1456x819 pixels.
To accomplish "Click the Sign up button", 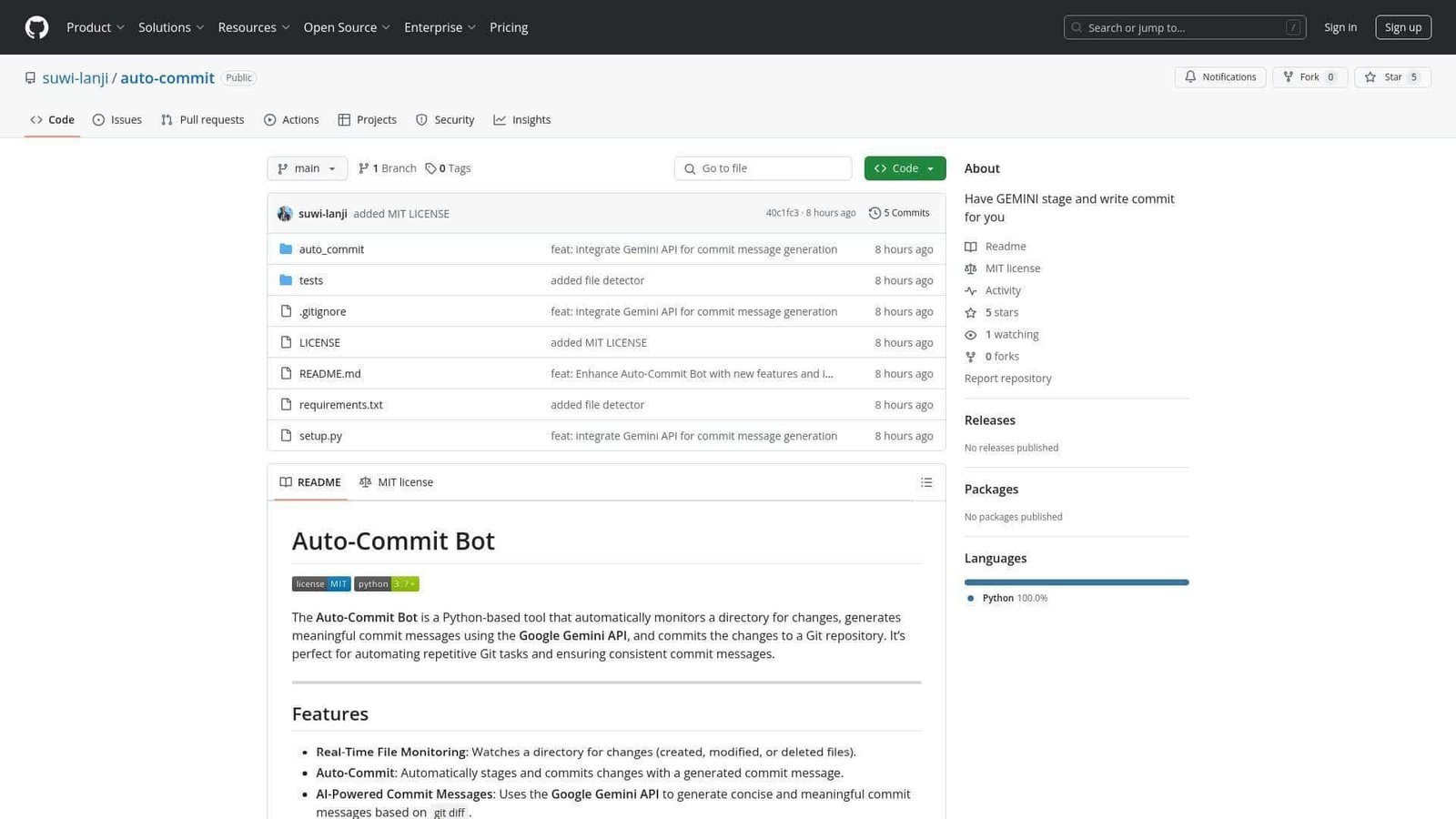I will 1403,27.
